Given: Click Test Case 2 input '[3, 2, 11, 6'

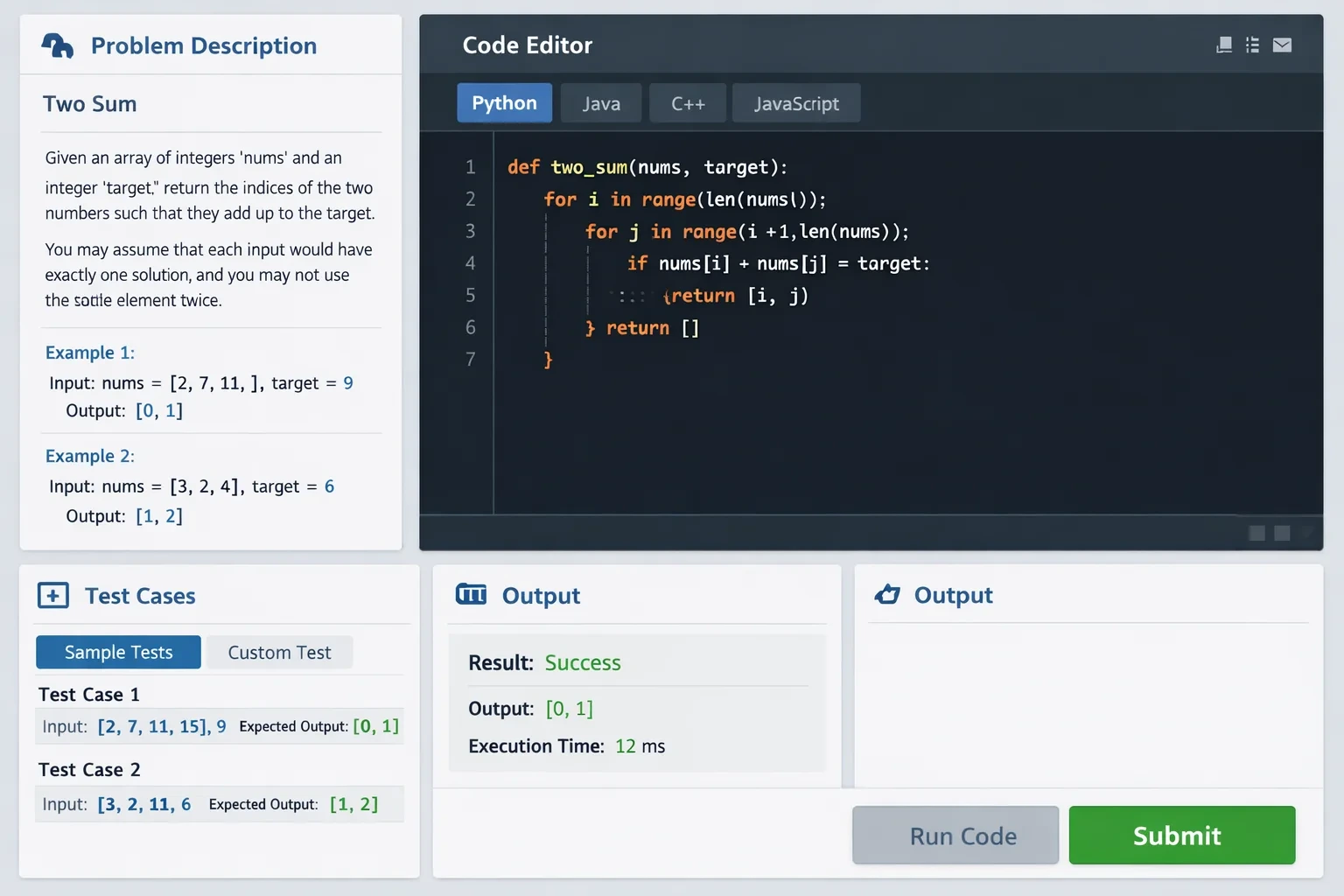Looking at the screenshot, I should coord(144,804).
